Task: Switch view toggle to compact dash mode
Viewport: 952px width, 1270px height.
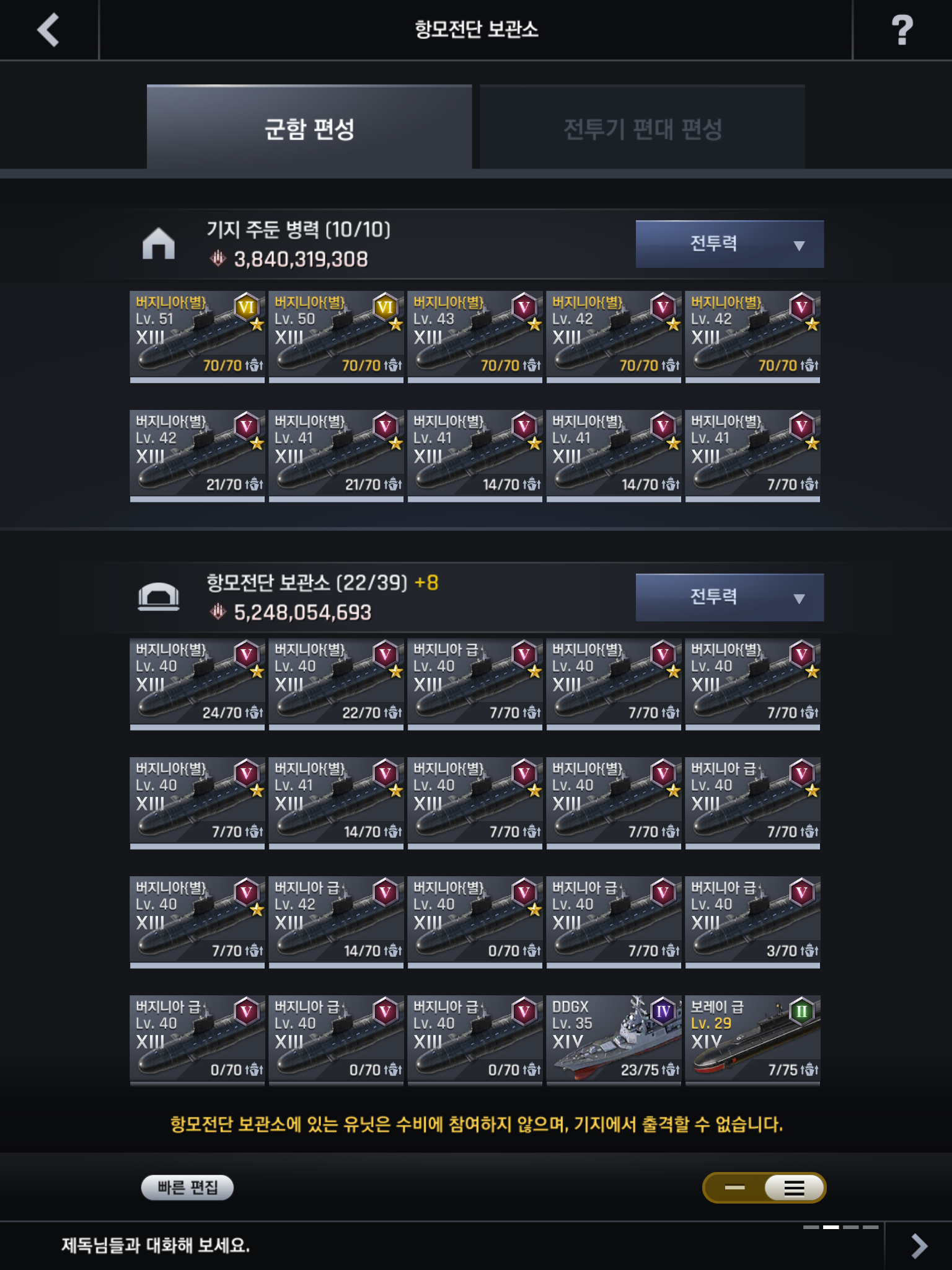Action: (x=735, y=1188)
